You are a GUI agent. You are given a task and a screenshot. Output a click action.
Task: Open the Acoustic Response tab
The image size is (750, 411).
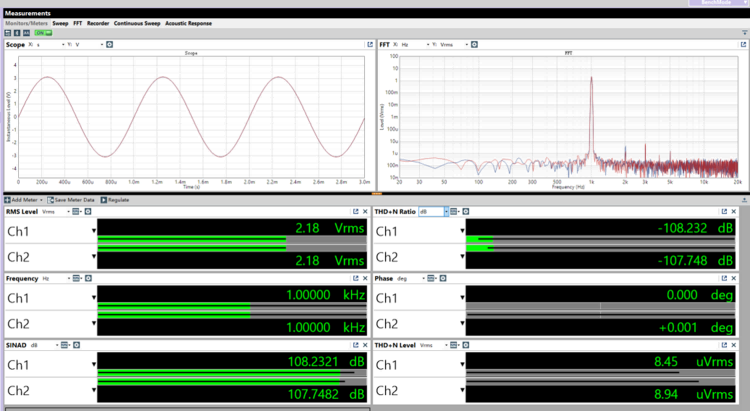point(188,21)
